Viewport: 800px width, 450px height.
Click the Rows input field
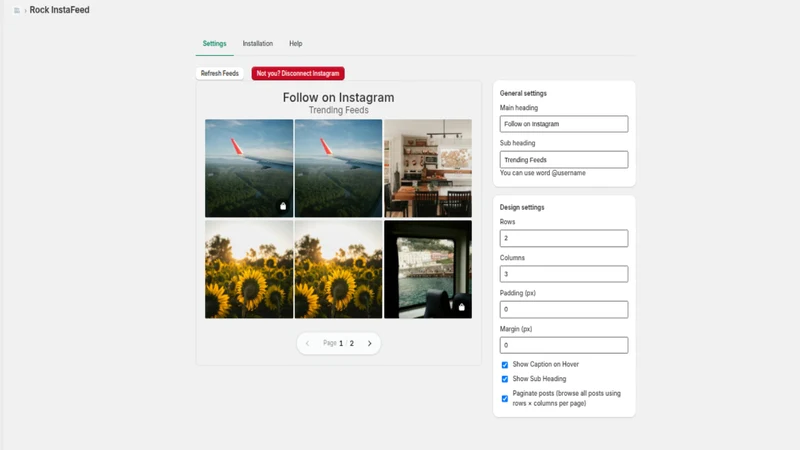coord(564,238)
